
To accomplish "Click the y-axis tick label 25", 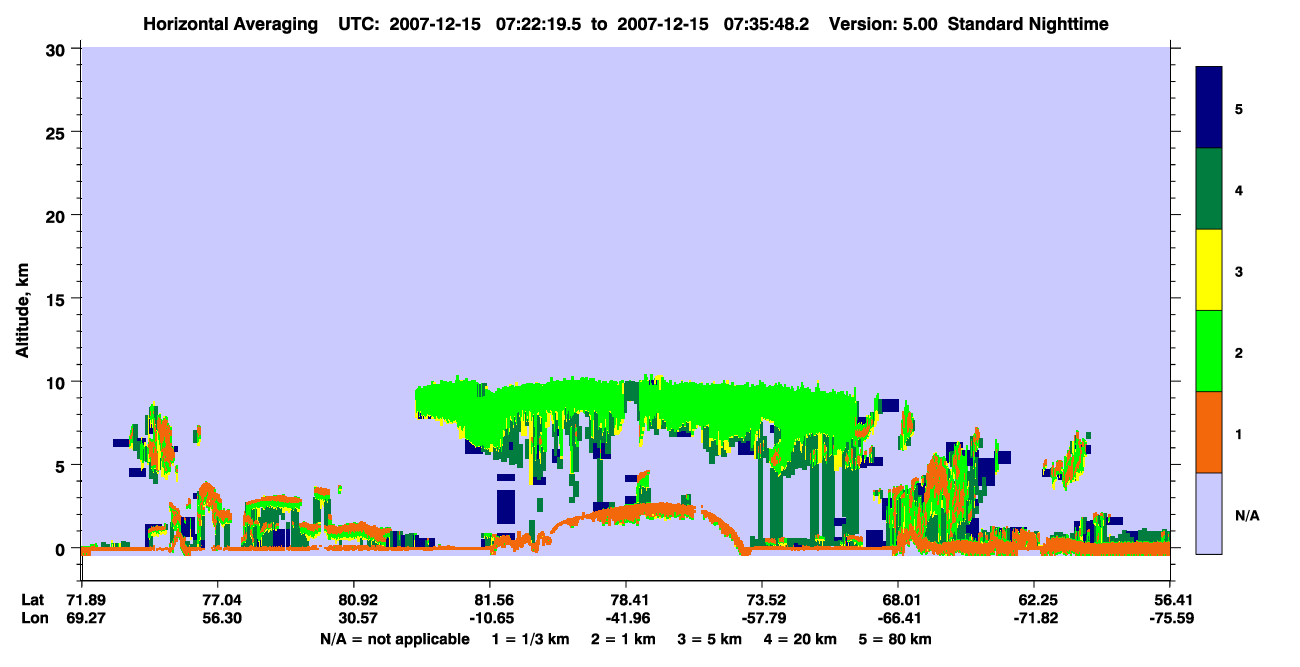I will [58, 132].
